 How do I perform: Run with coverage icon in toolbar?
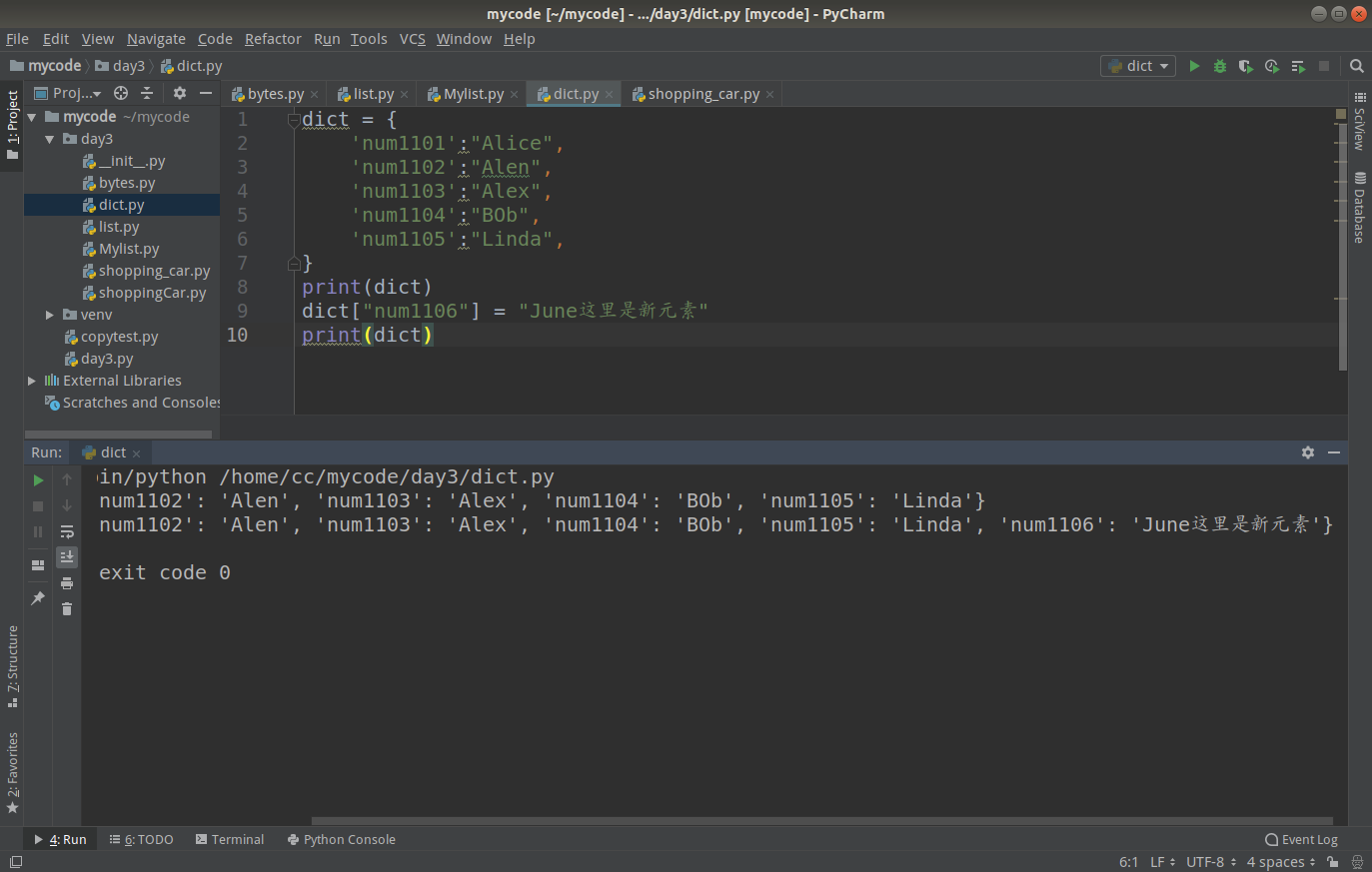pyautogui.click(x=1246, y=66)
